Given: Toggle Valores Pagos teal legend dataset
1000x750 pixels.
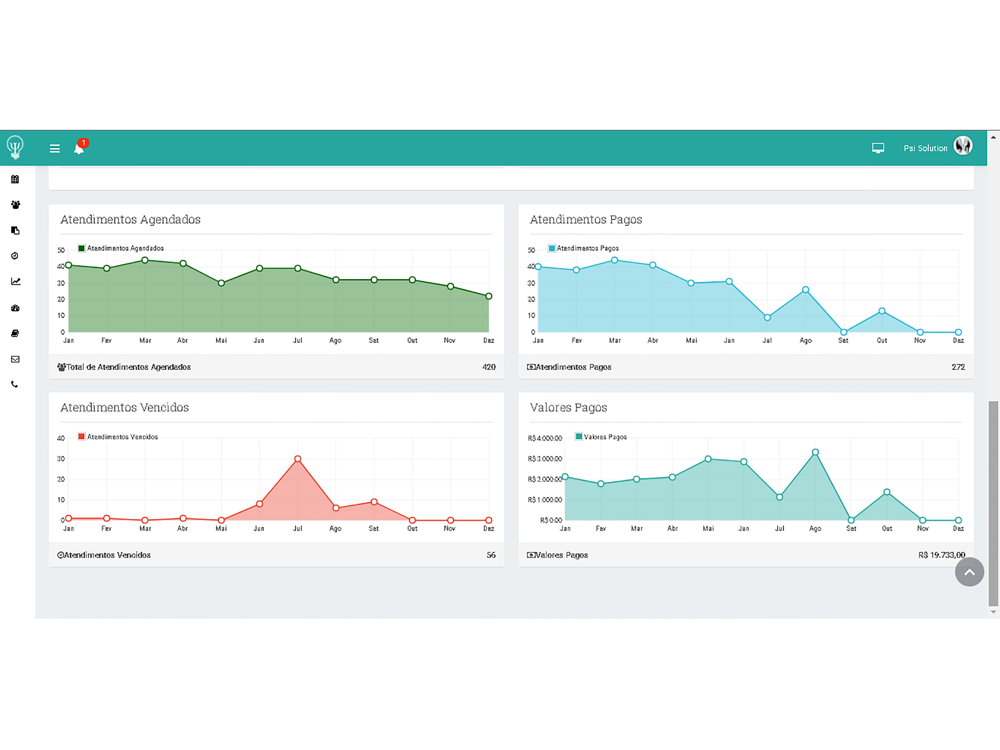Looking at the screenshot, I should (x=601, y=437).
